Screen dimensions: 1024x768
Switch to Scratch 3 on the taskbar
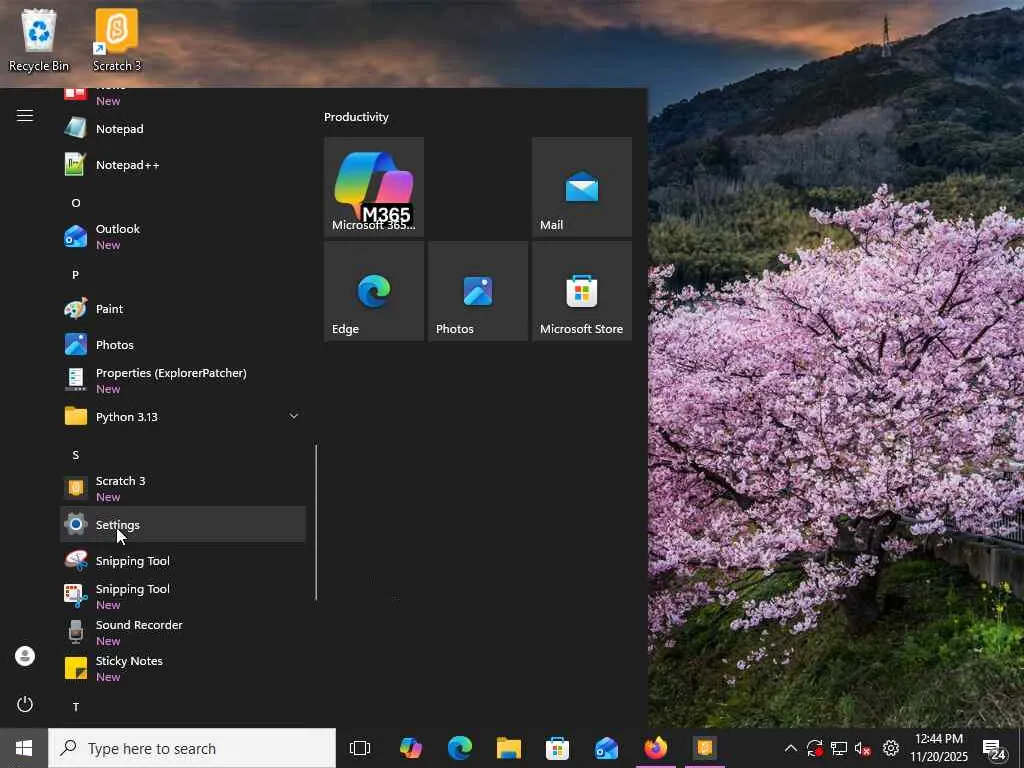tap(705, 748)
